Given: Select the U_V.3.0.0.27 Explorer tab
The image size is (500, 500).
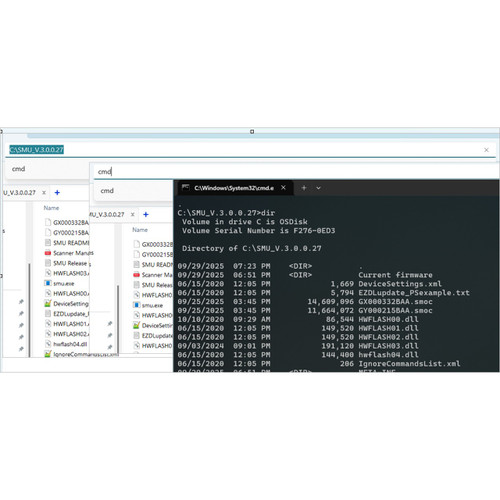Looking at the screenshot, I should (19, 193).
